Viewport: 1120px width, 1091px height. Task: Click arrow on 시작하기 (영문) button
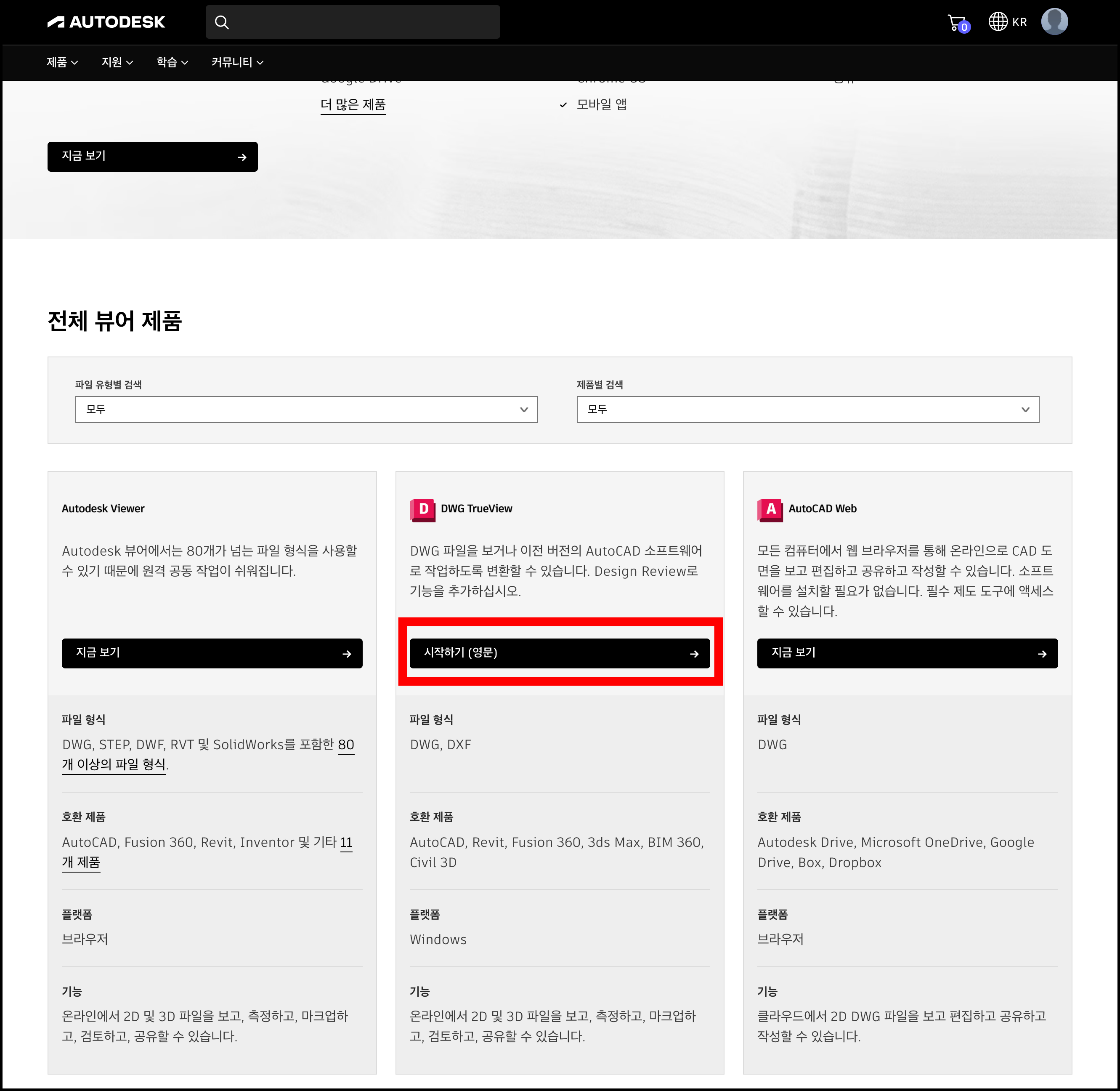pyautogui.click(x=694, y=654)
